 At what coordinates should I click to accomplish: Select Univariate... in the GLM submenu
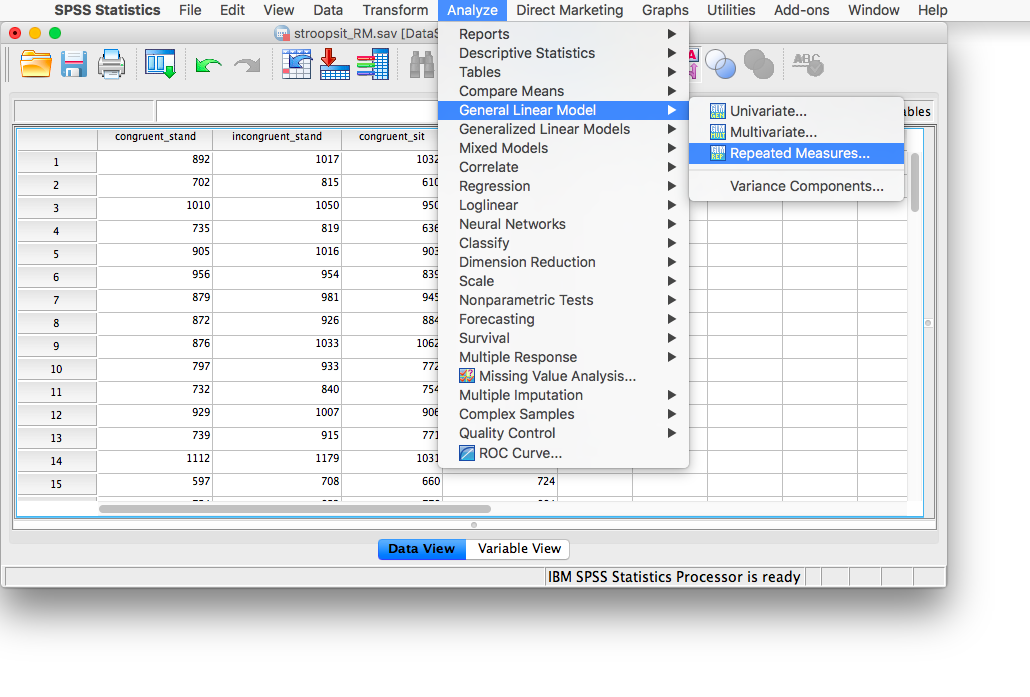click(x=796, y=111)
